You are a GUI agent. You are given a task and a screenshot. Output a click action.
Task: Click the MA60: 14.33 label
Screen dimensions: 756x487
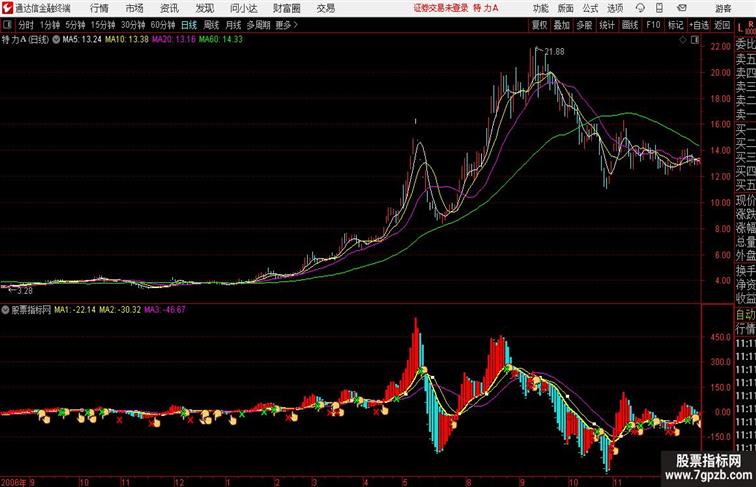pos(221,40)
